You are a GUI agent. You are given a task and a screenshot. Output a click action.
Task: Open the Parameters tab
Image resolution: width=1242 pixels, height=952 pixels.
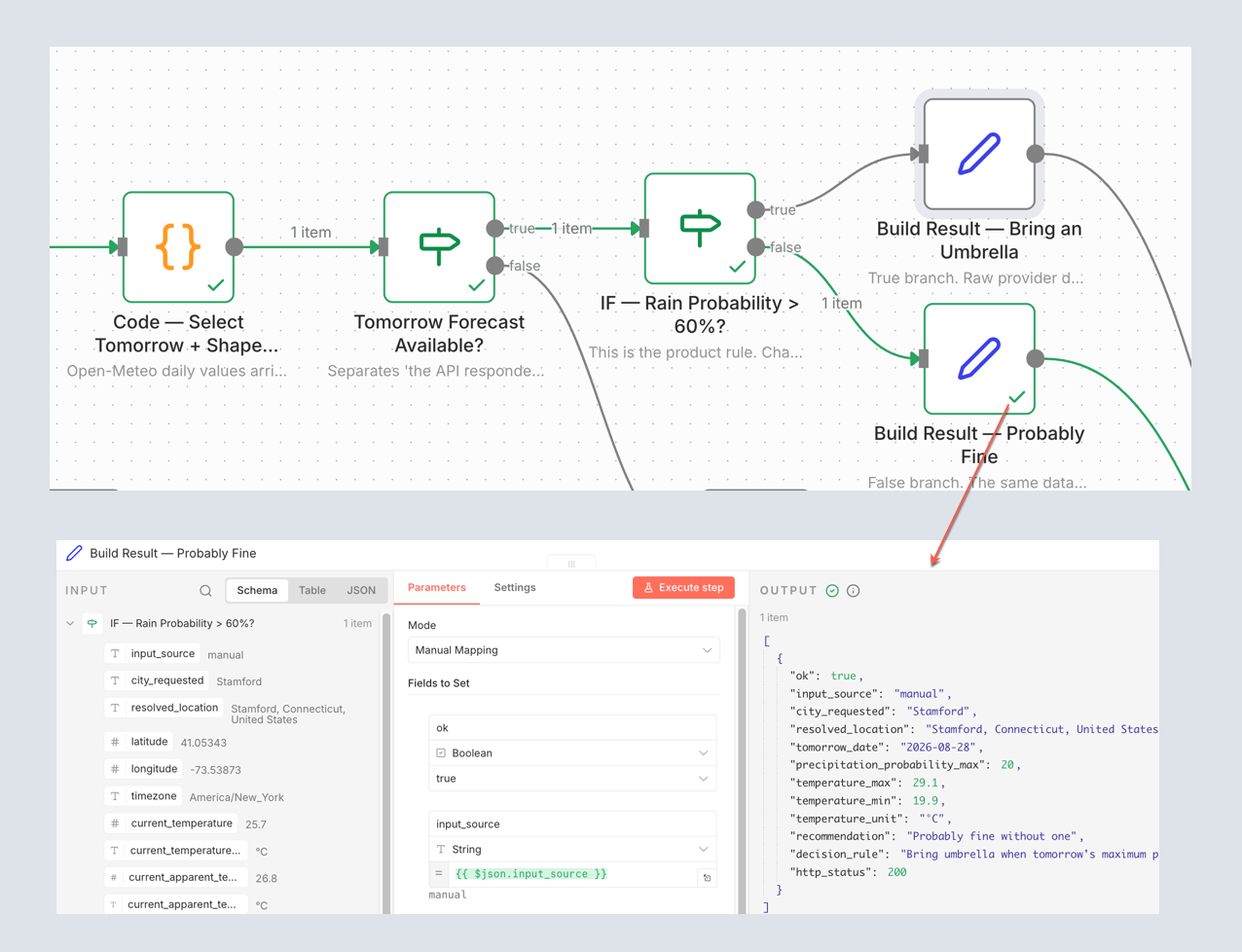pos(437,588)
